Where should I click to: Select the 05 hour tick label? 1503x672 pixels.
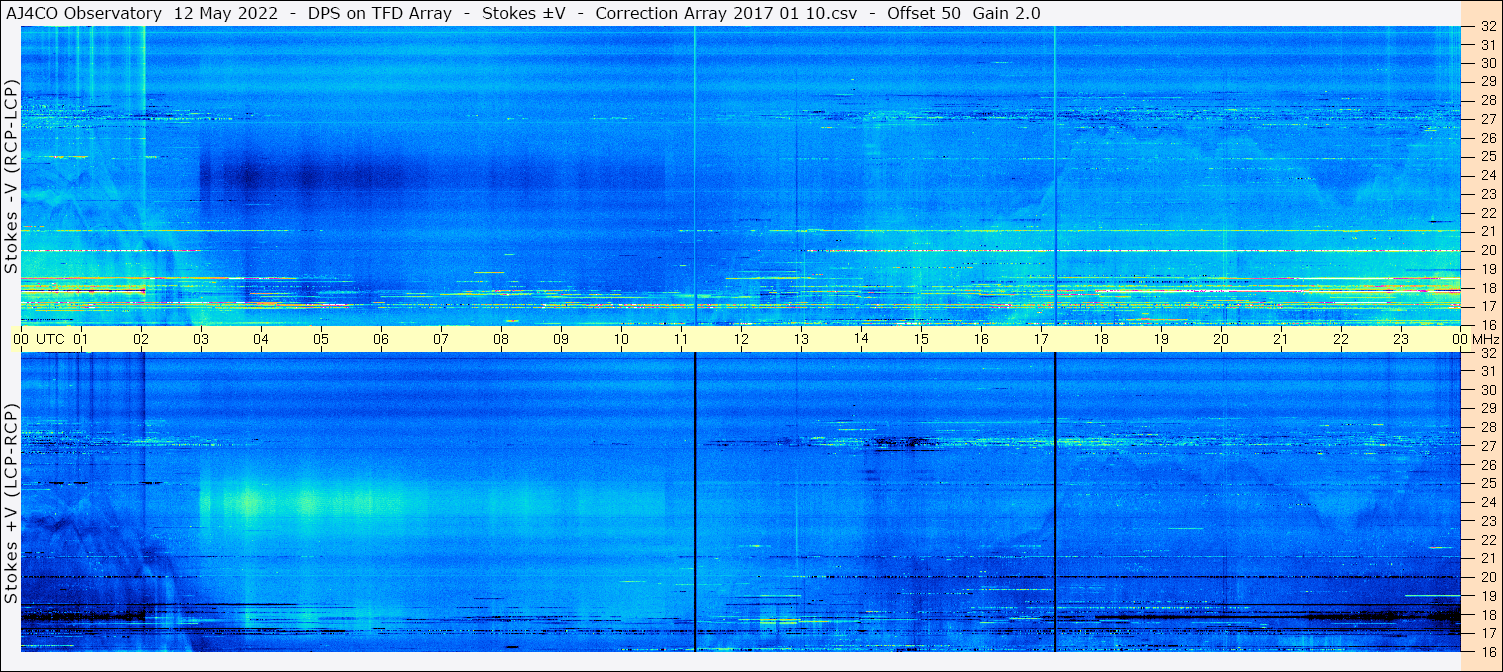pos(321,339)
